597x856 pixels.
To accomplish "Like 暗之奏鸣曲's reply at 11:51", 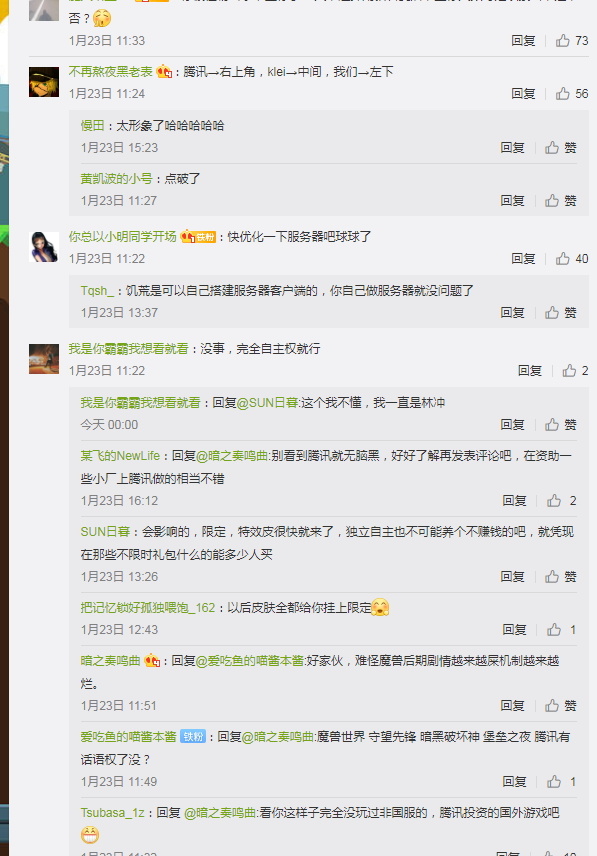I will pos(560,705).
